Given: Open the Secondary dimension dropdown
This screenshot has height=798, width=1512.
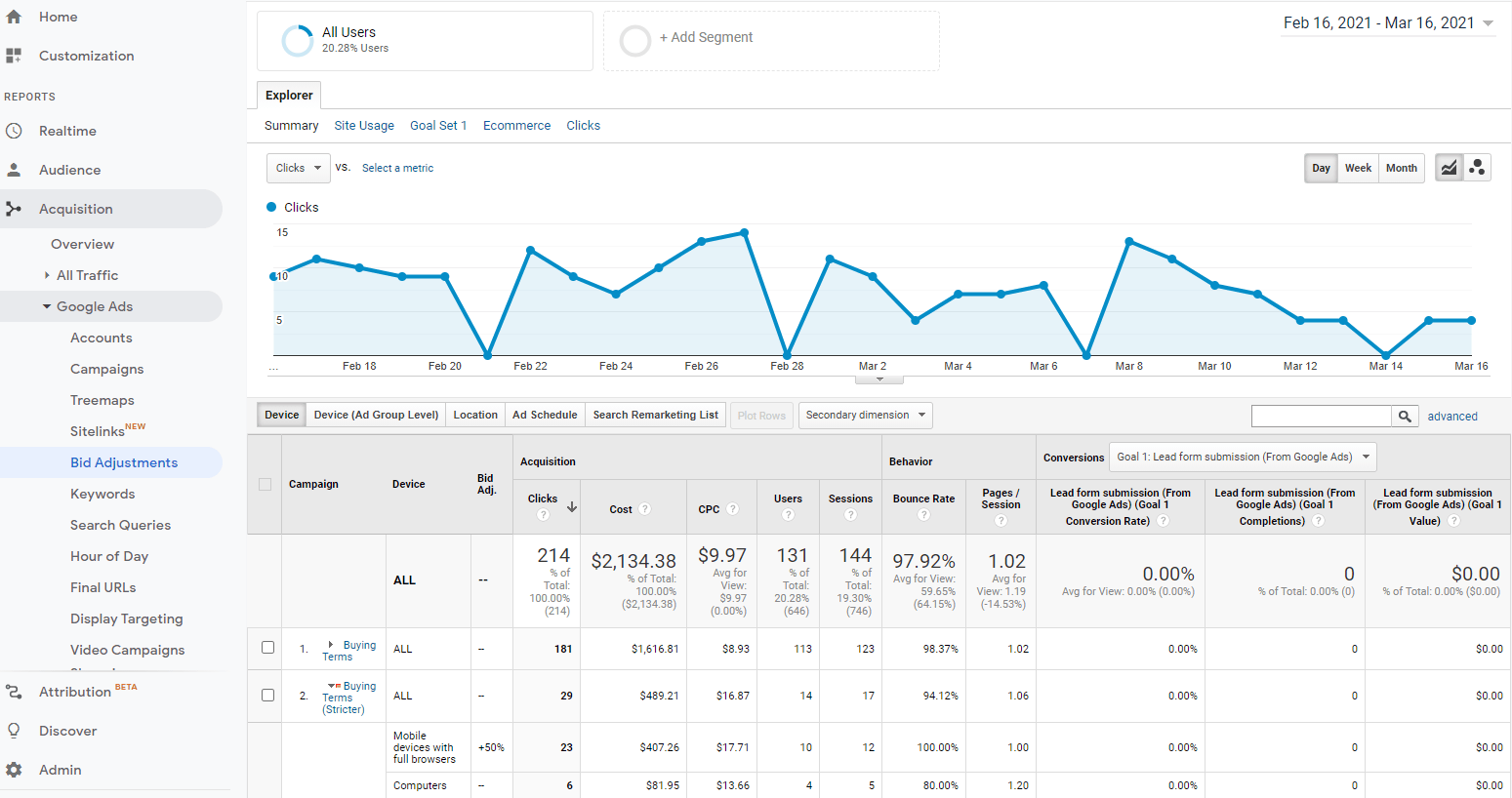Looking at the screenshot, I should click(x=865, y=415).
